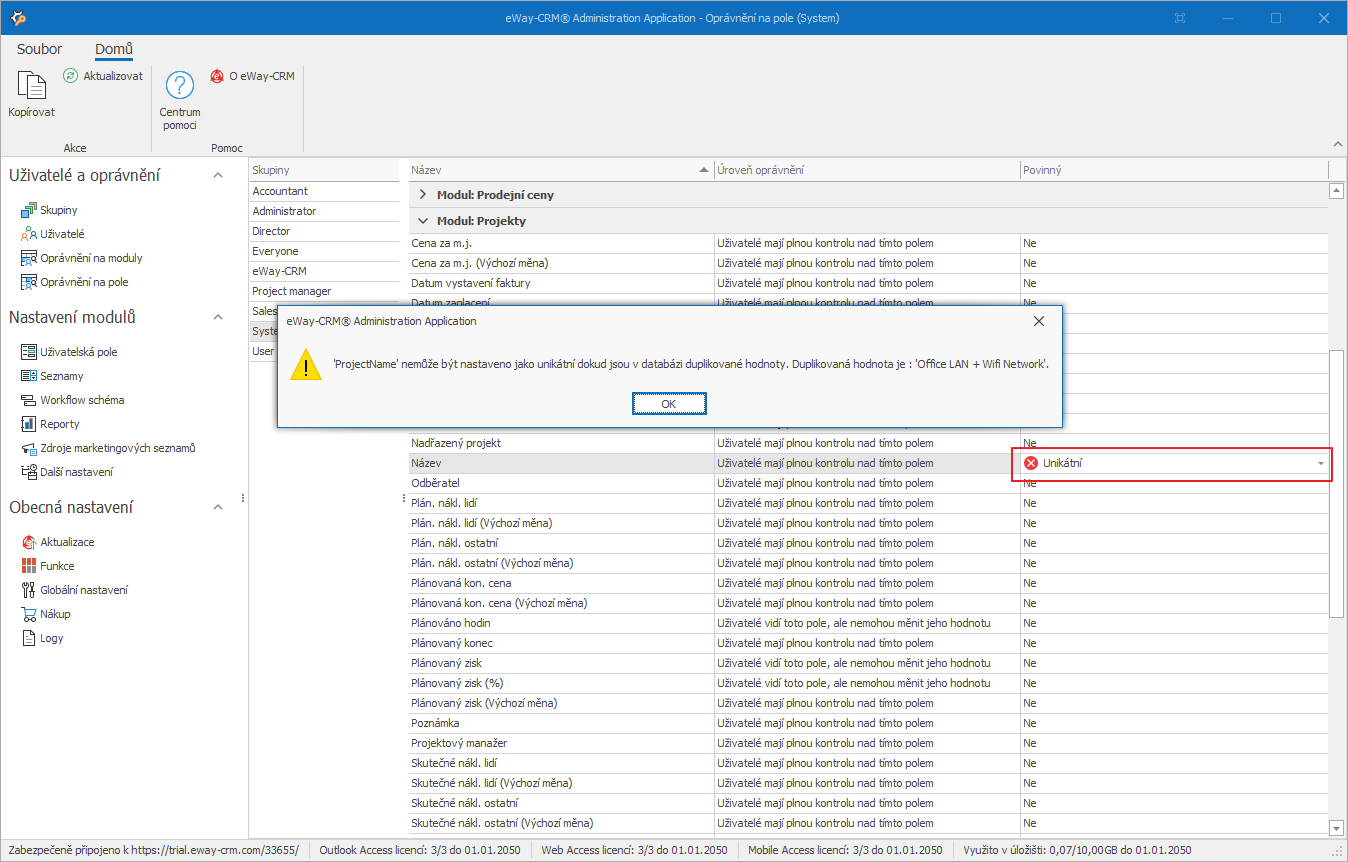1348x862 pixels.
Task: Click Povinný value of Plánovaný konec
Action: pos(1173,643)
